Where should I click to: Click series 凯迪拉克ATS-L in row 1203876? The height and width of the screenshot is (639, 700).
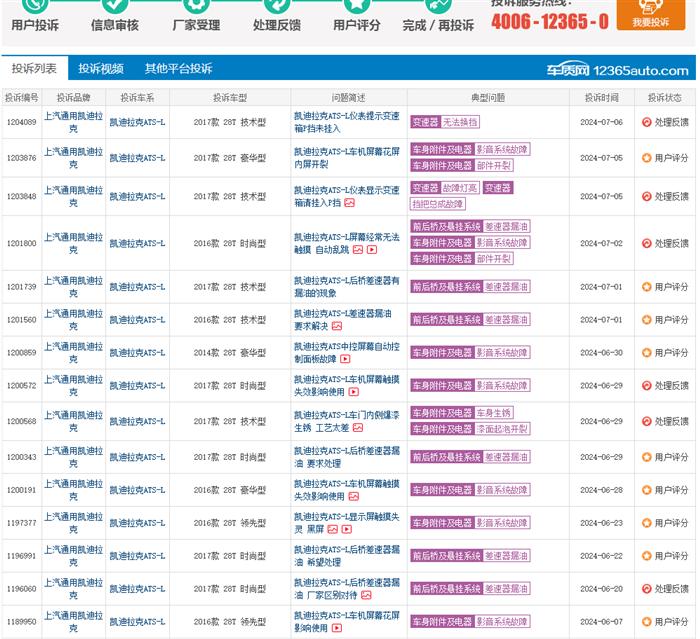coord(138,158)
